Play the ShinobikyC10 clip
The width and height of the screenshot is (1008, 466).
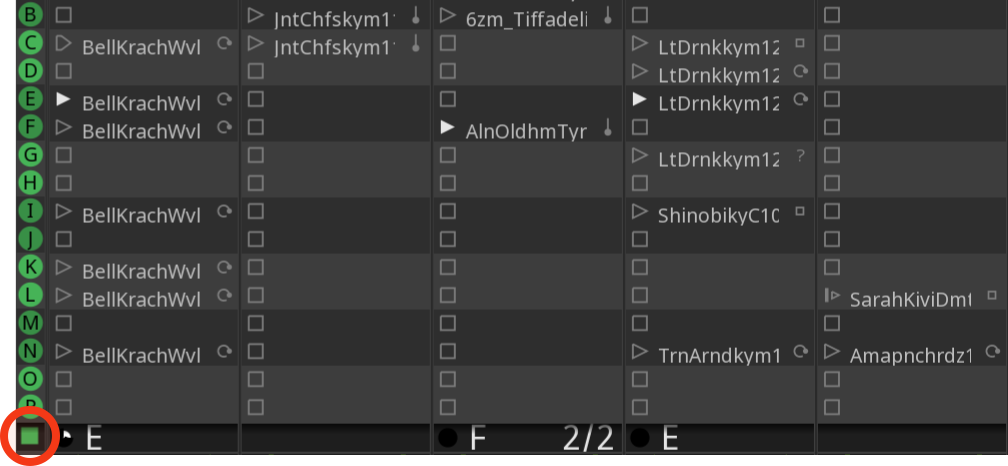[640, 212]
